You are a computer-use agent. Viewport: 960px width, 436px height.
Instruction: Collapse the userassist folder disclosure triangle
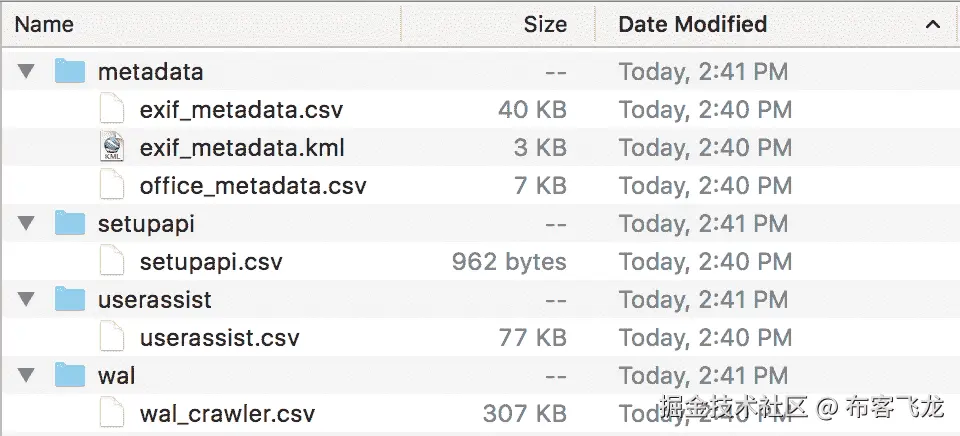[27, 300]
